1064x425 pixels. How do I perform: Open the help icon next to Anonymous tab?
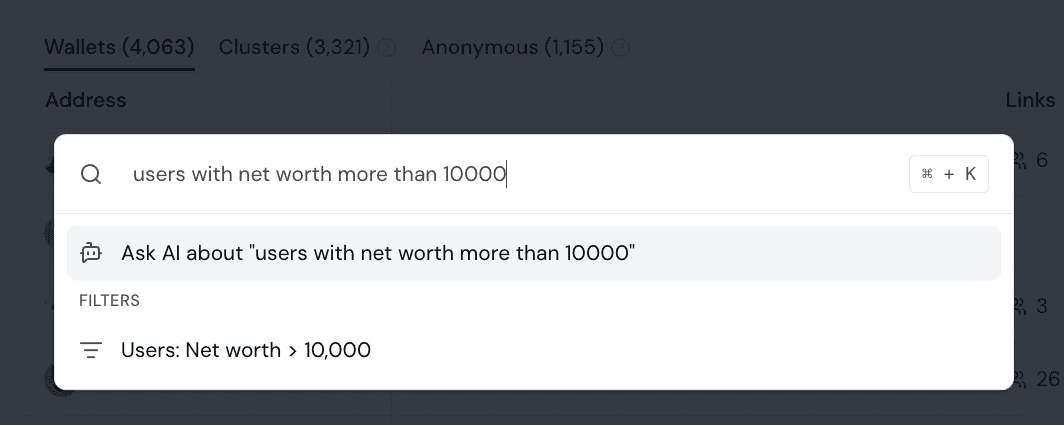coord(620,48)
